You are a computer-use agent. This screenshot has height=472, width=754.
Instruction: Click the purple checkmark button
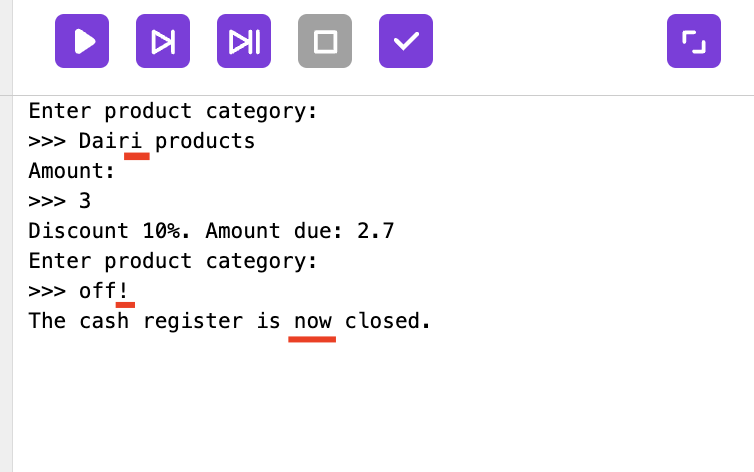[406, 41]
